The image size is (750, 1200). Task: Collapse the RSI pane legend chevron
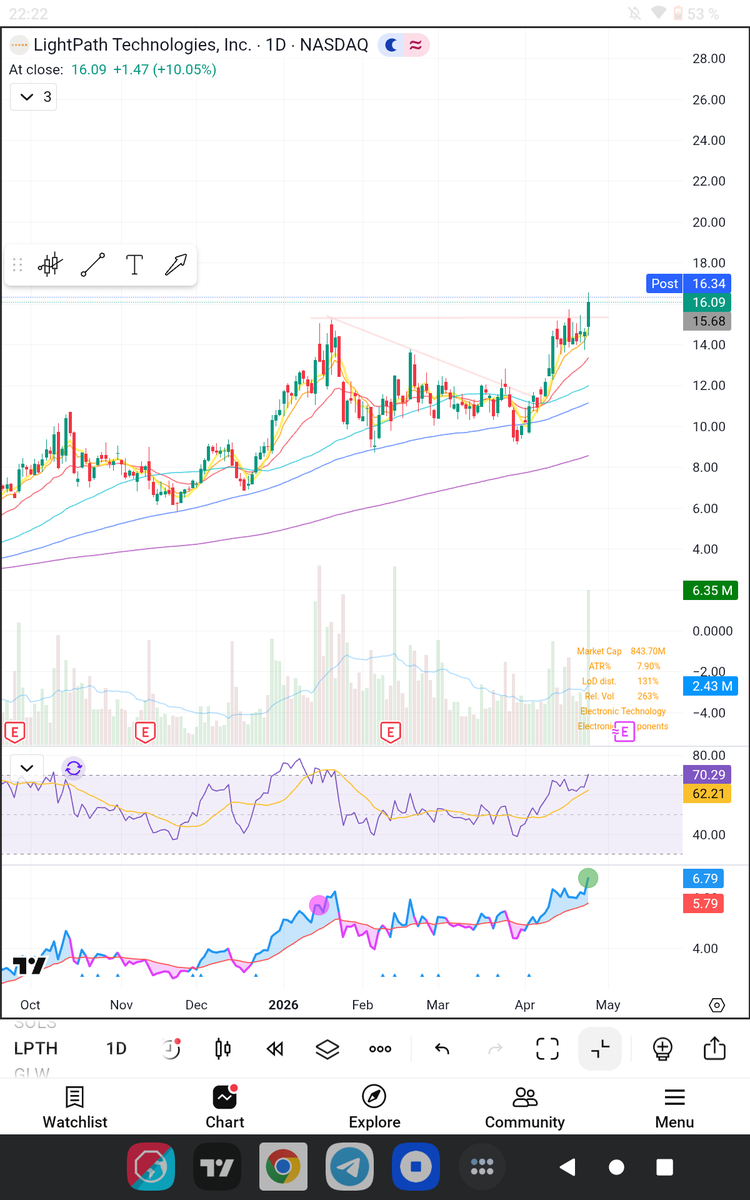(x=27, y=768)
